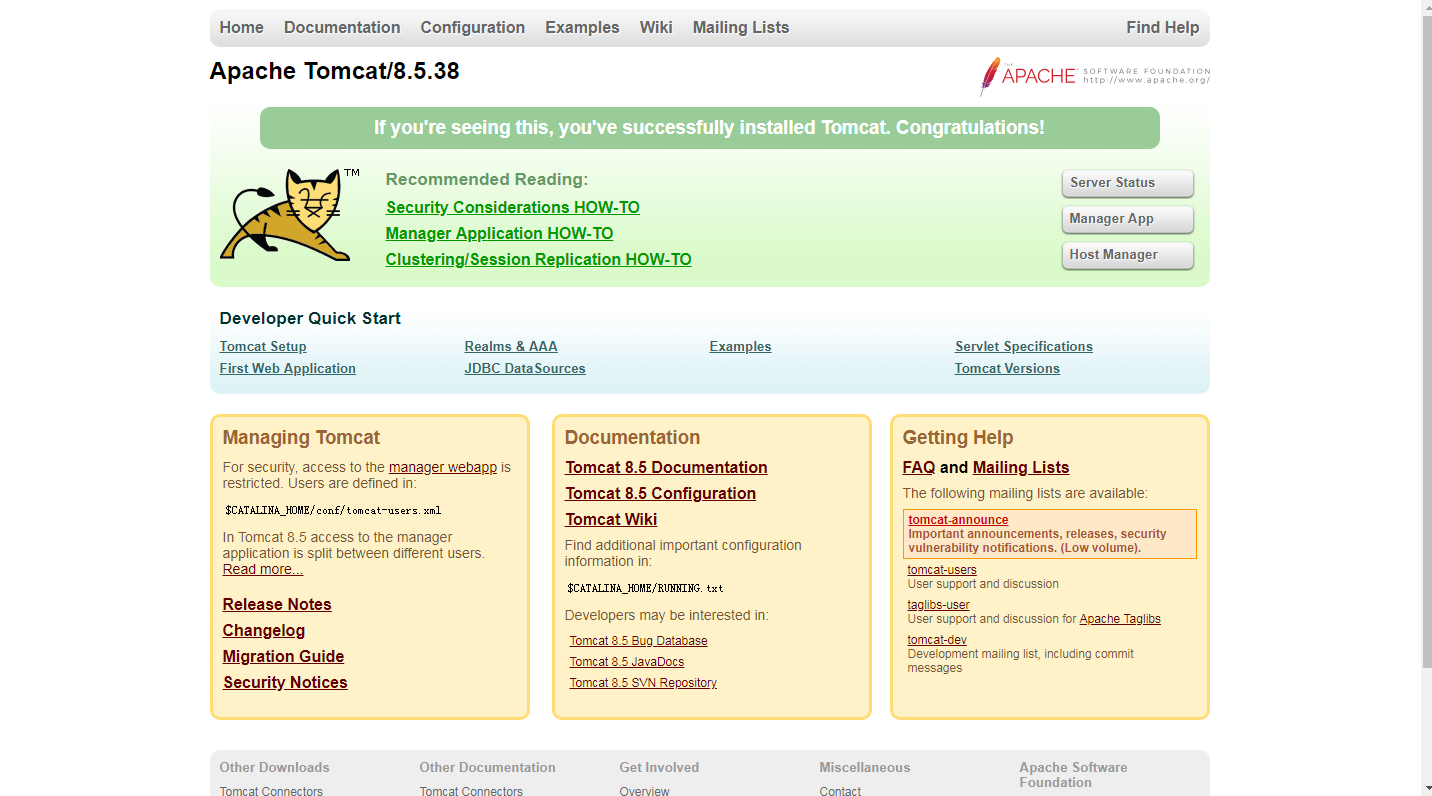1432x796 pixels.
Task: Open Tomcat 8.5 Documentation link
Action: point(666,468)
